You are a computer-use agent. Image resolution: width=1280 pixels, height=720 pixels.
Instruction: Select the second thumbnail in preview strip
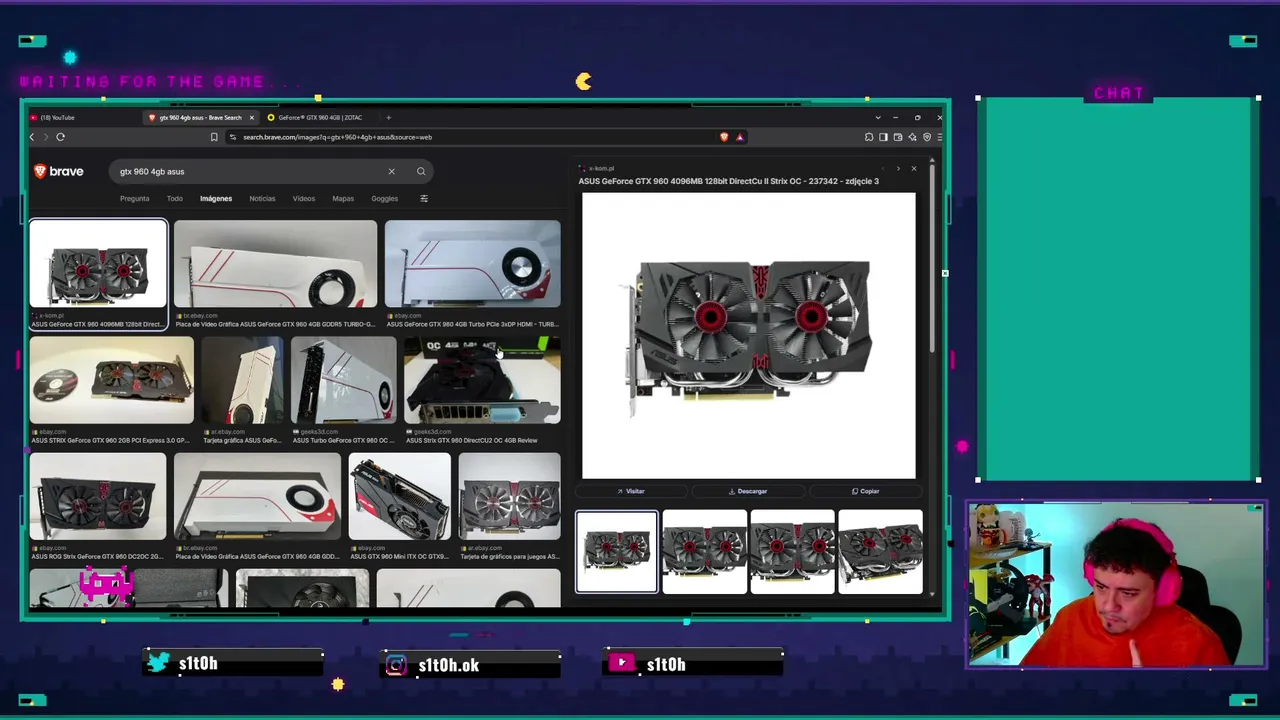705,552
